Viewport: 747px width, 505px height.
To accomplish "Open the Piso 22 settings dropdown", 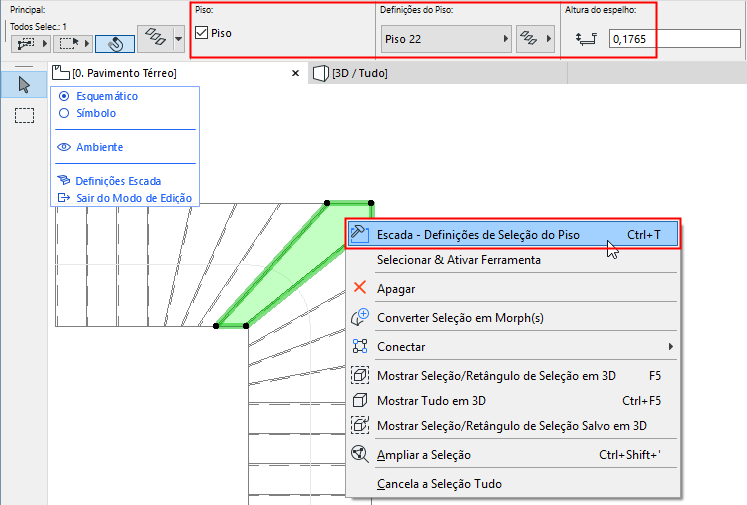I will pyautogui.click(x=446, y=39).
